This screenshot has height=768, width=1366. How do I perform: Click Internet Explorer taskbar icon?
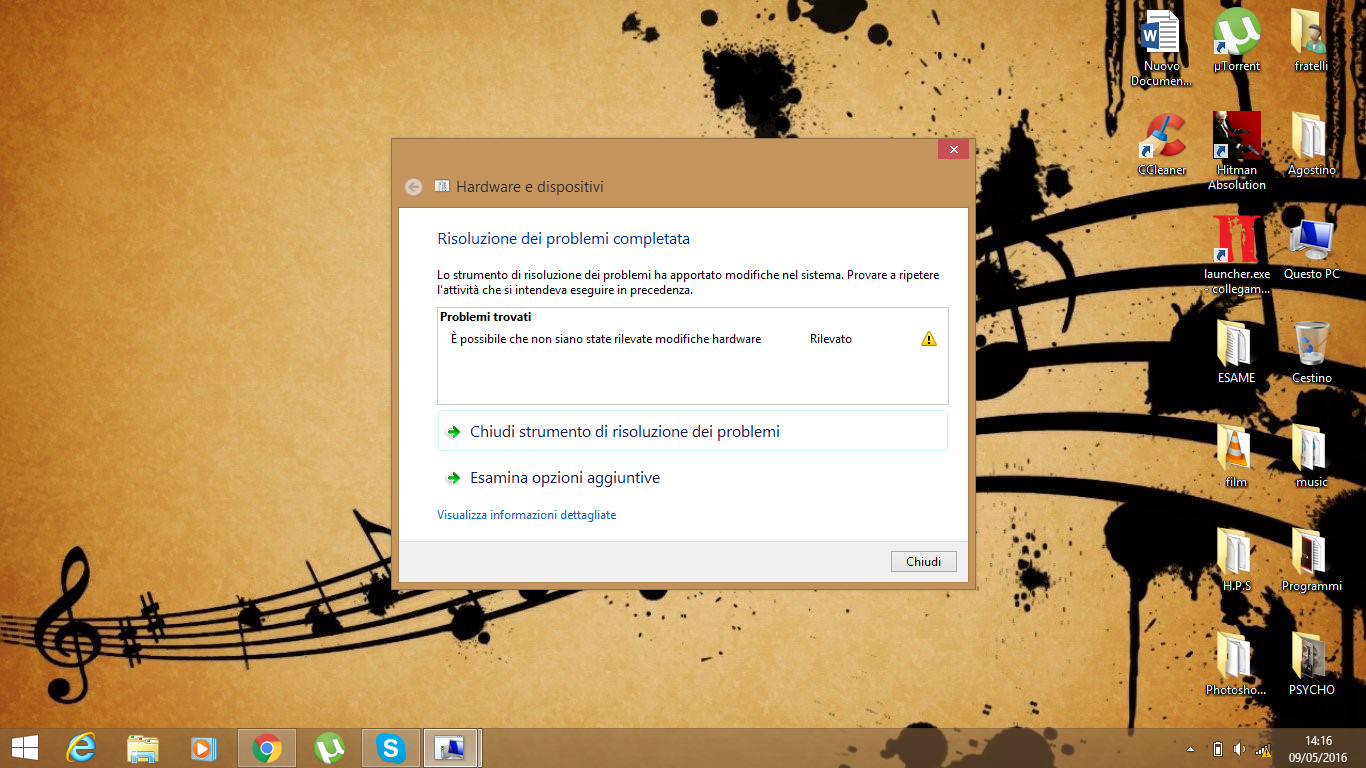coord(80,748)
